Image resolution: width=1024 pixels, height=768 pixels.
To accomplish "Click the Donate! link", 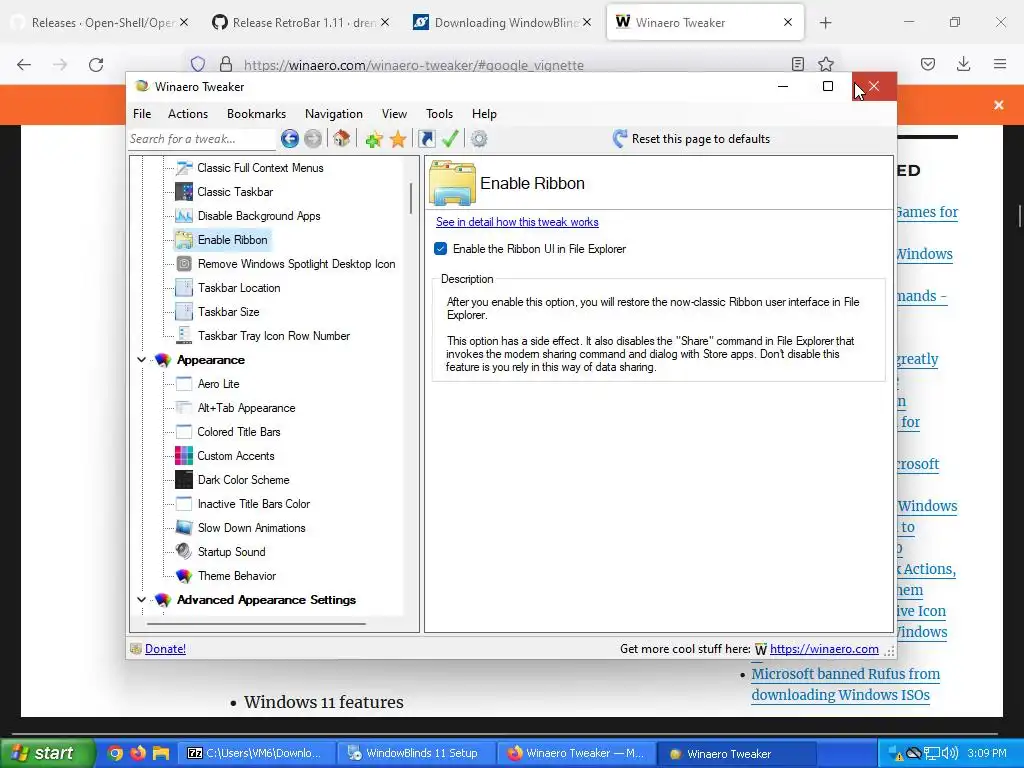I will point(165,648).
